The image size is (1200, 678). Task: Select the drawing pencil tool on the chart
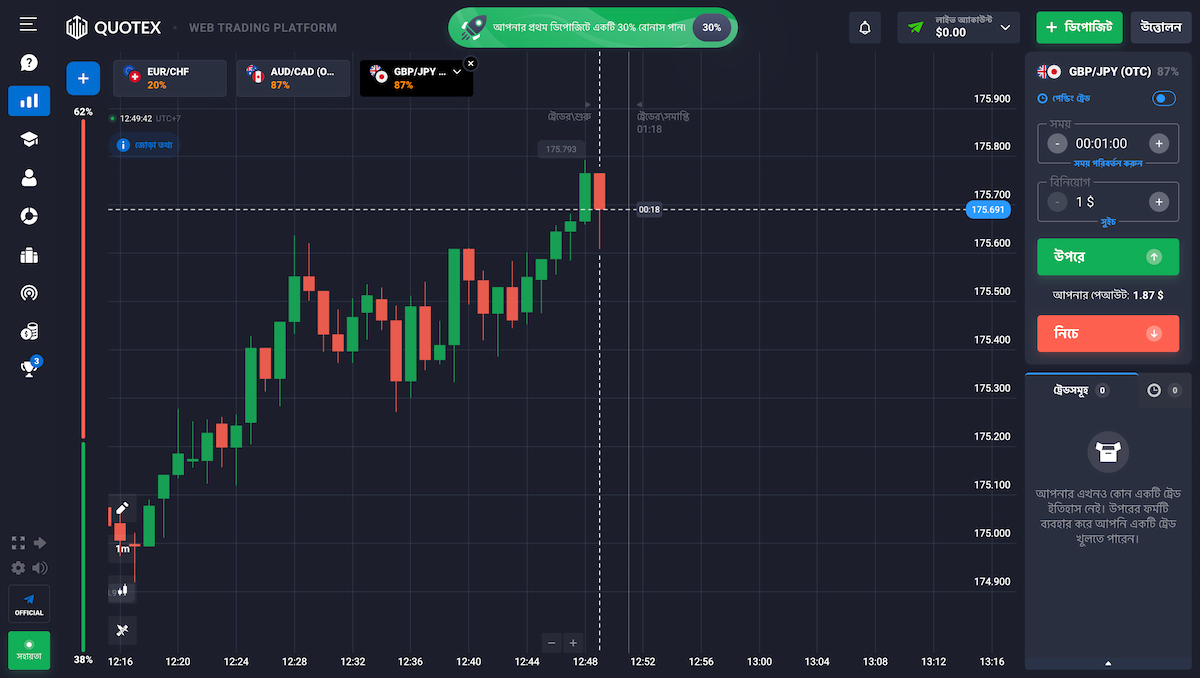[x=121, y=508]
